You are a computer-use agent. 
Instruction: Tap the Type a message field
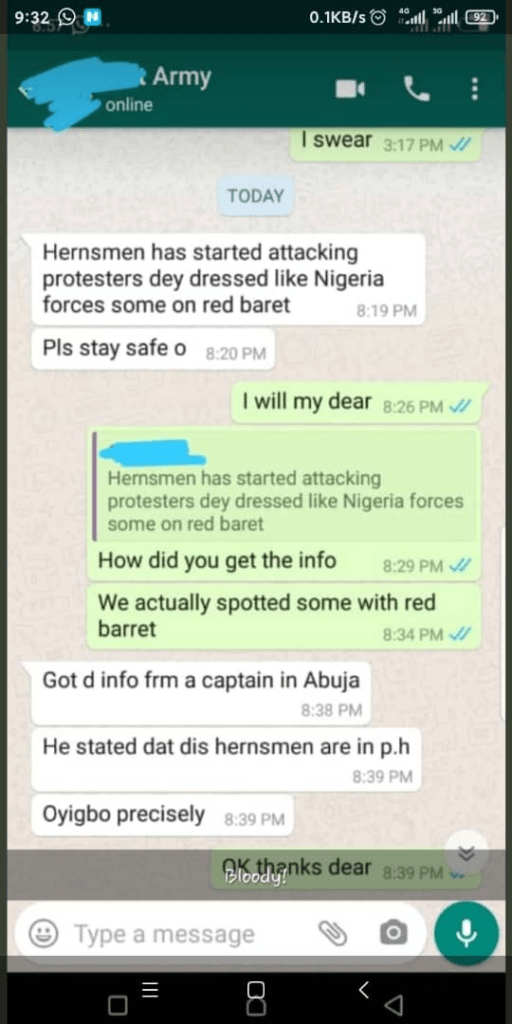click(164, 934)
